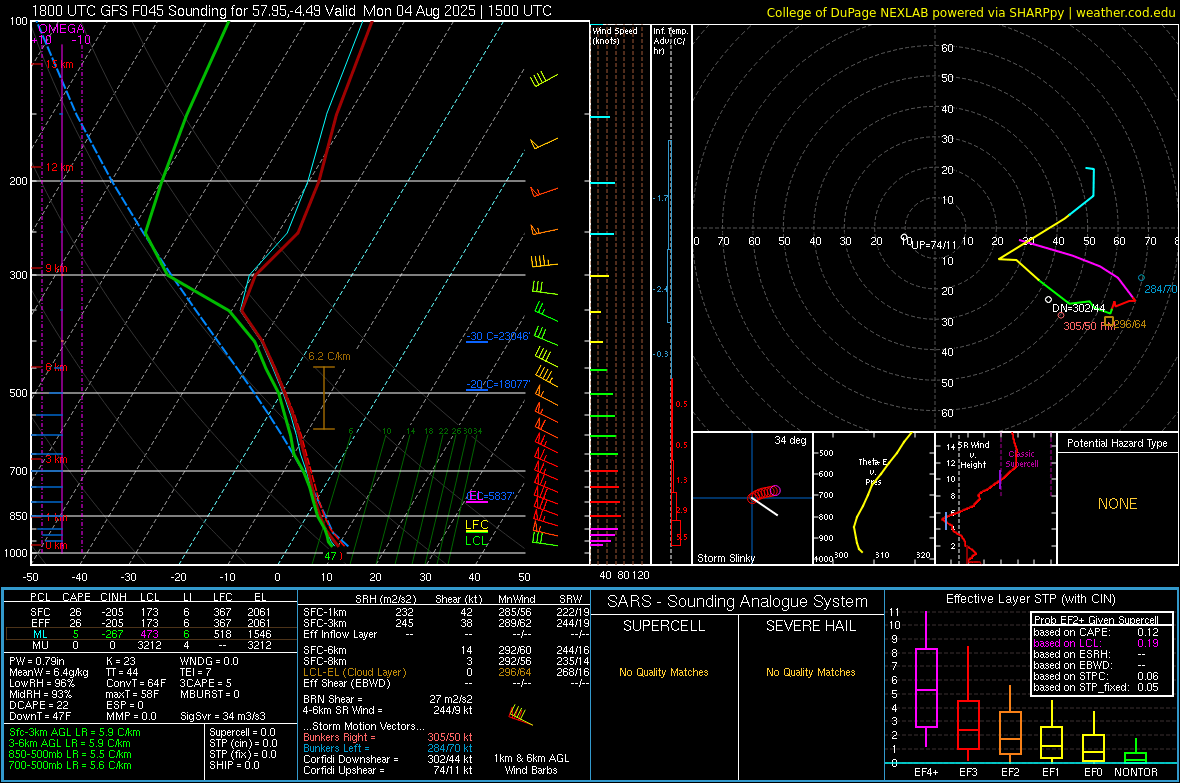
Task: Click "No Quality Matches" under SUPERCELL
Action: point(664,672)
